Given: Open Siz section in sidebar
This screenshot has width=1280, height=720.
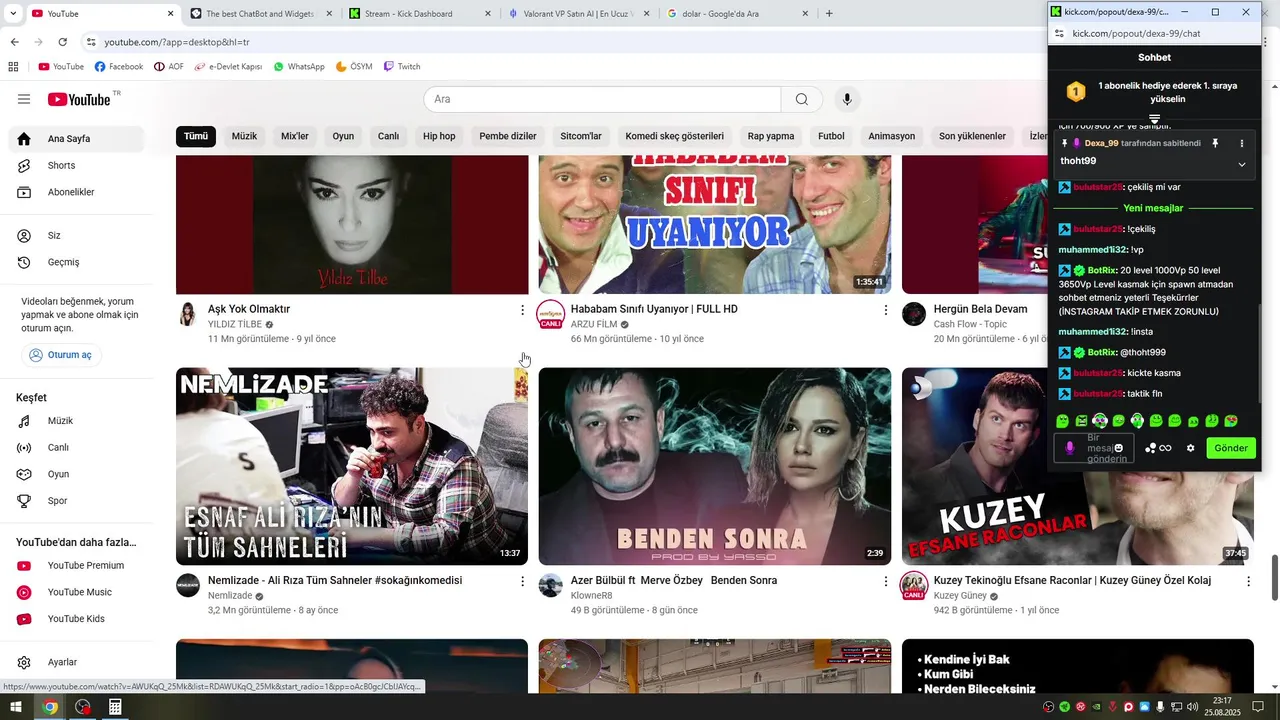Looking at the screenshot, I should coord(76,235).
